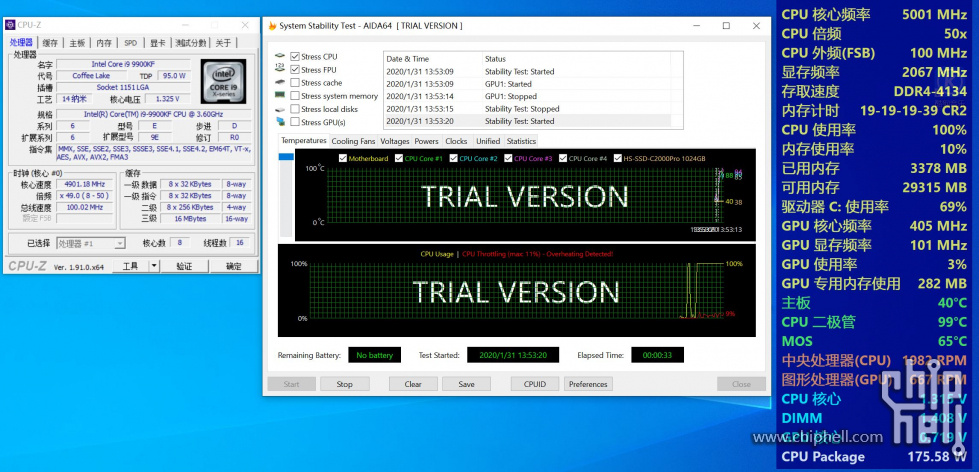Toggle the CPU Core #4 graph checkbox

click(563, 159)
